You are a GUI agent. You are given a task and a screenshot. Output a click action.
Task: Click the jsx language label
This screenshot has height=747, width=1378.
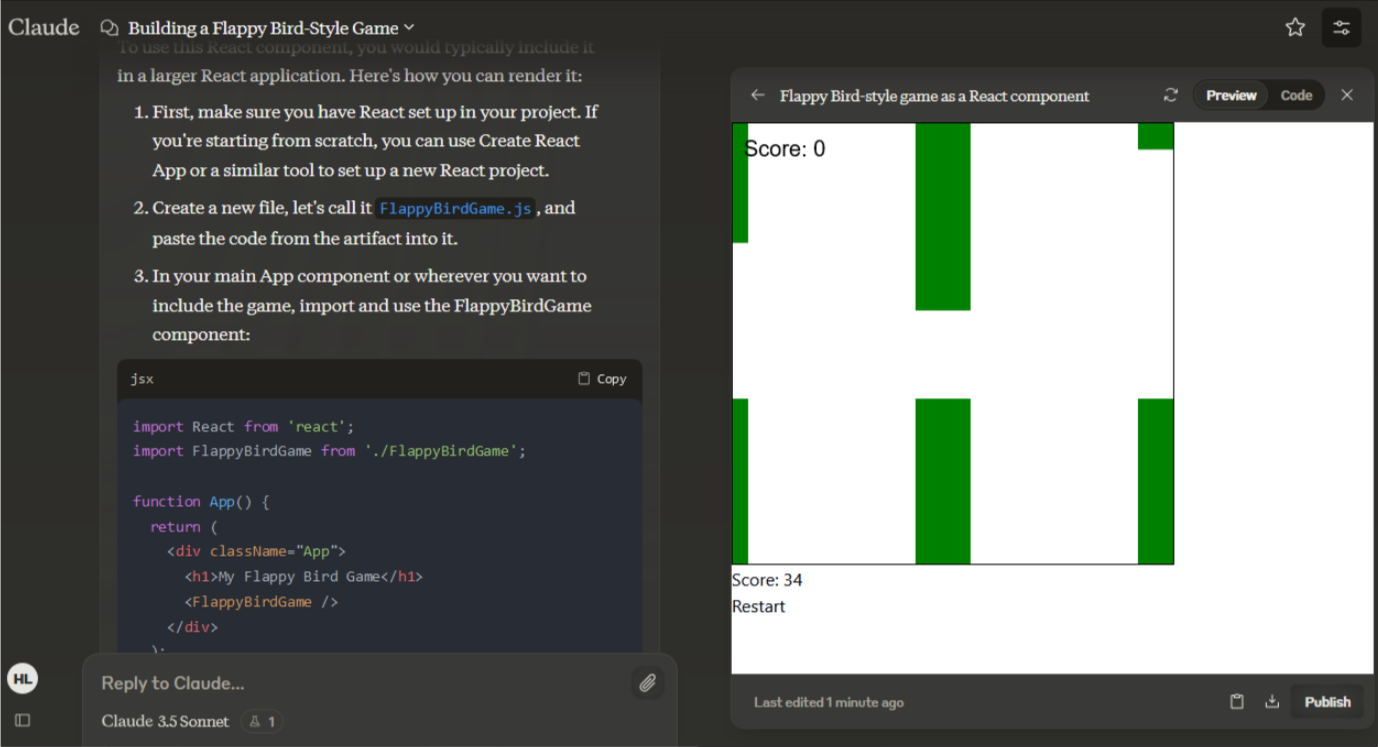click(142, 379)
